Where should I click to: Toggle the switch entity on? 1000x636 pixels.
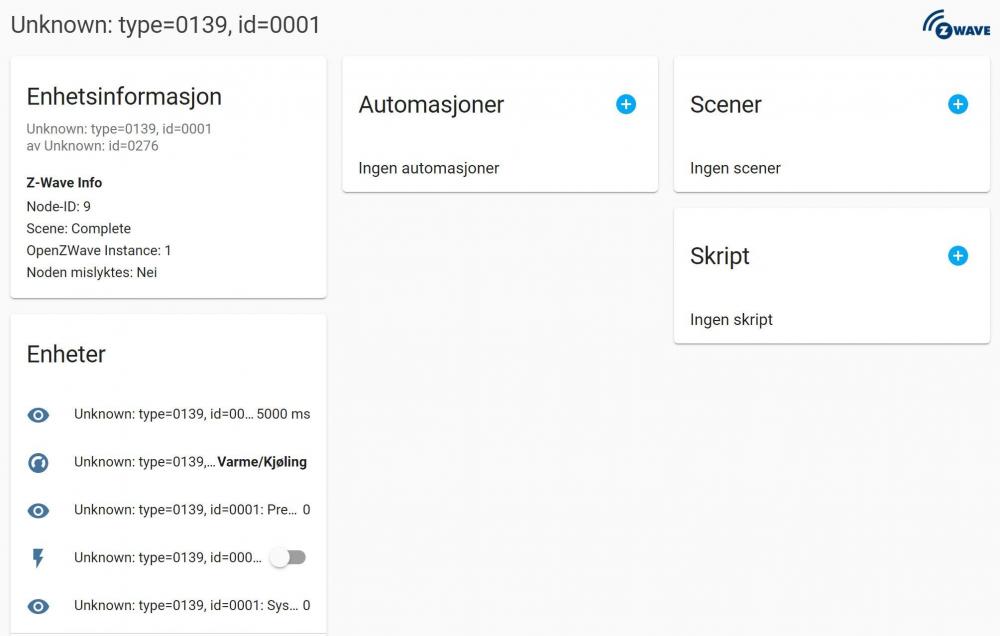pos(288,558)
